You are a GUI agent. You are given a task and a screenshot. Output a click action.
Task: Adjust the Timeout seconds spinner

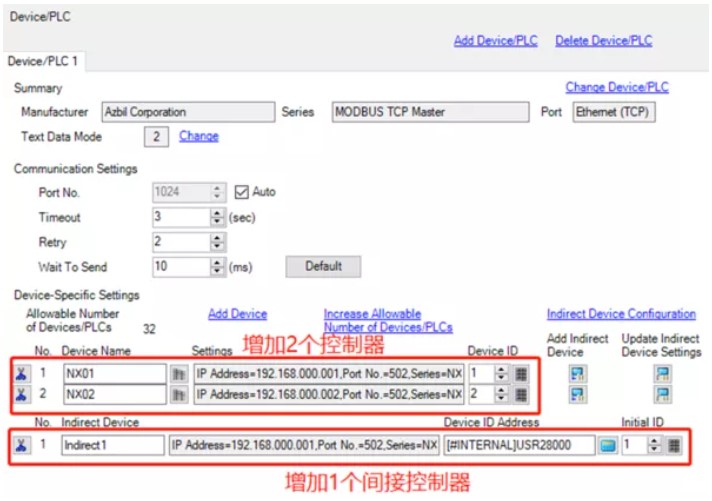[x=216, y=217]
